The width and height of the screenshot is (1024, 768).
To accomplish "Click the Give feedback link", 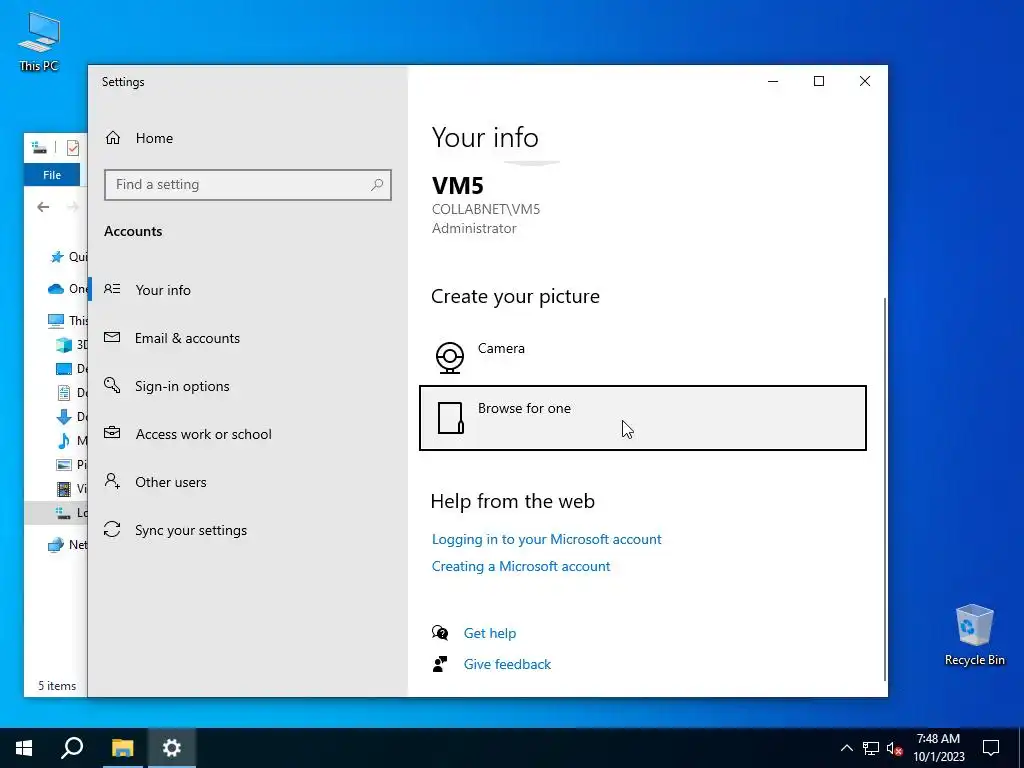I will click(507, 664).
